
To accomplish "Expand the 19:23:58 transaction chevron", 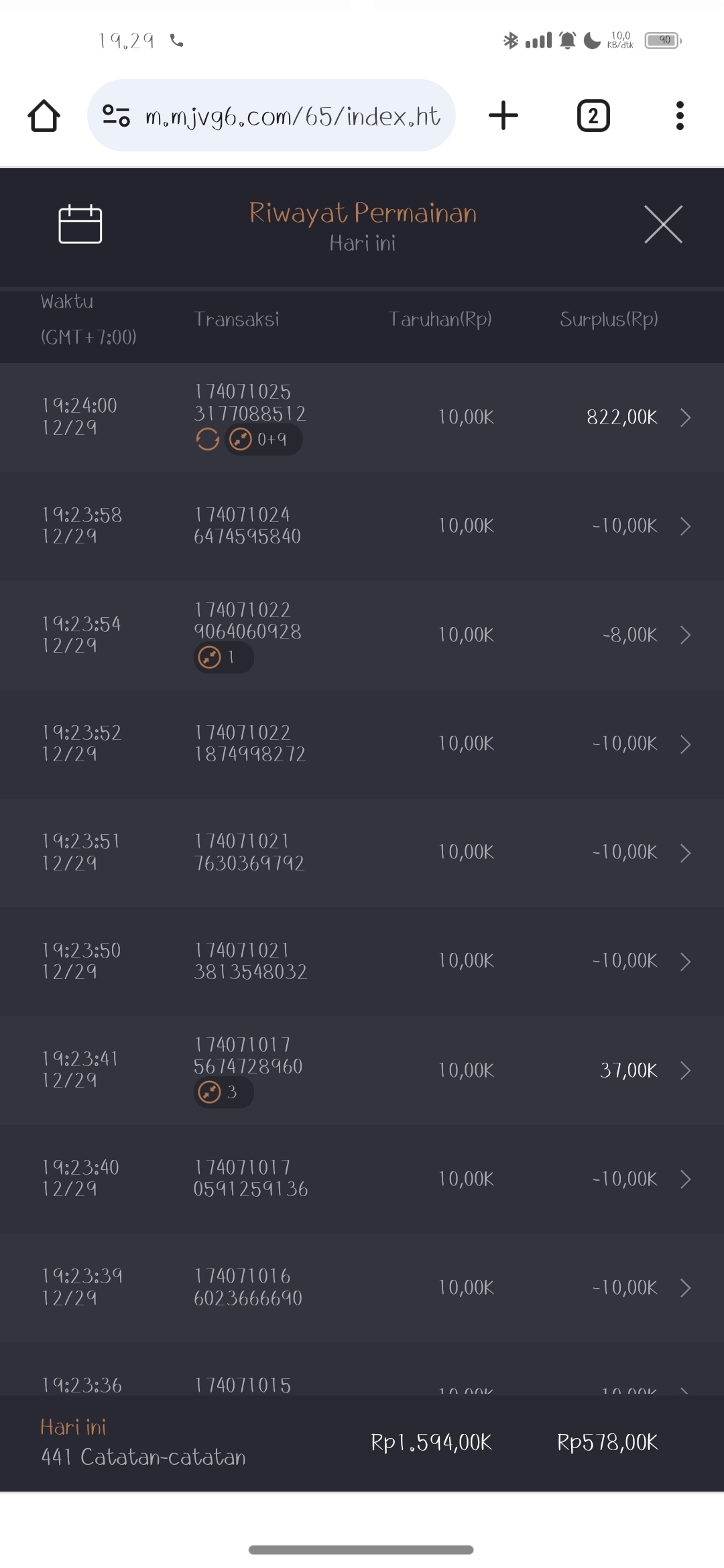I will pos(685,526).
